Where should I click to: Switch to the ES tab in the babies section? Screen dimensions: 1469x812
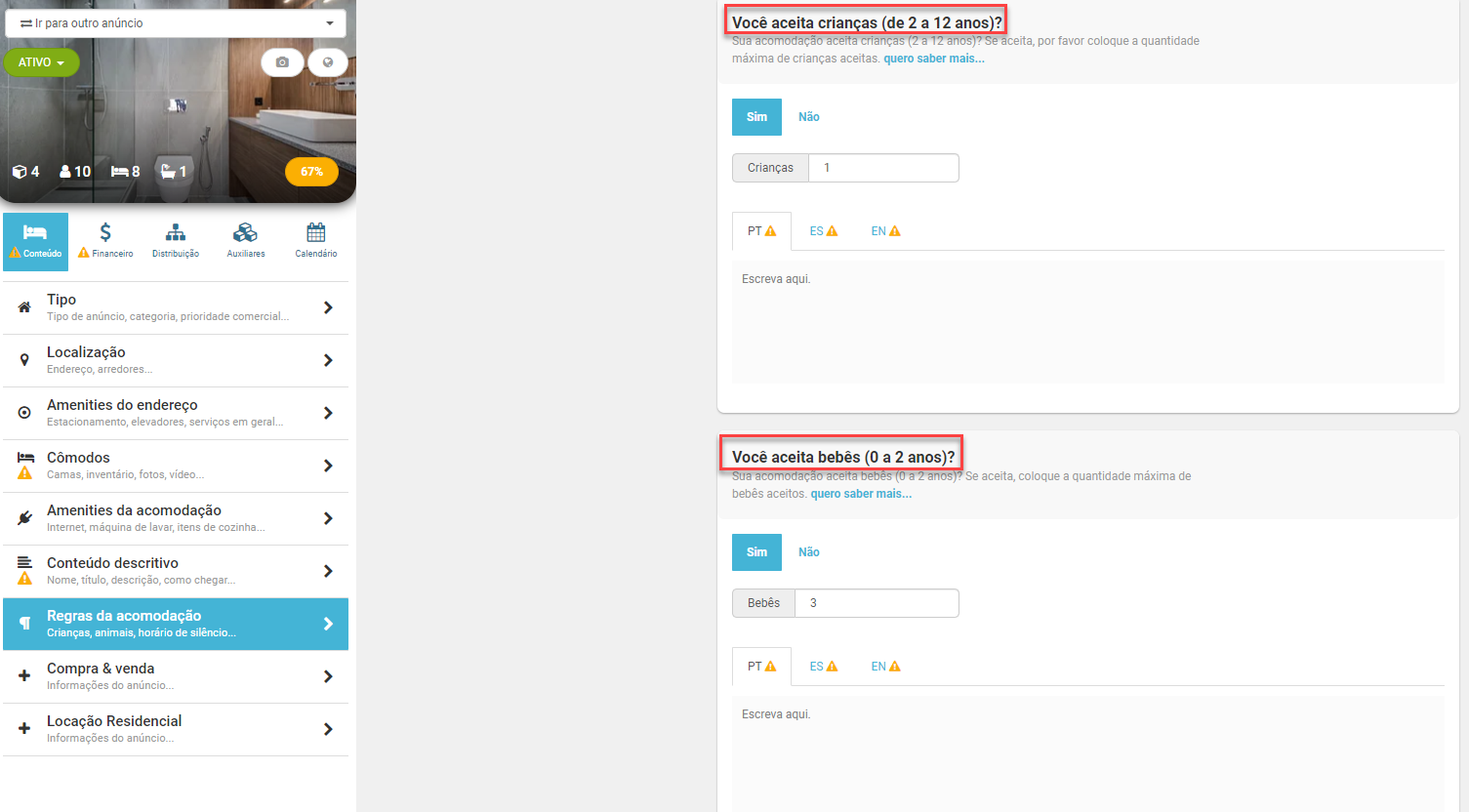pos(823,667)
